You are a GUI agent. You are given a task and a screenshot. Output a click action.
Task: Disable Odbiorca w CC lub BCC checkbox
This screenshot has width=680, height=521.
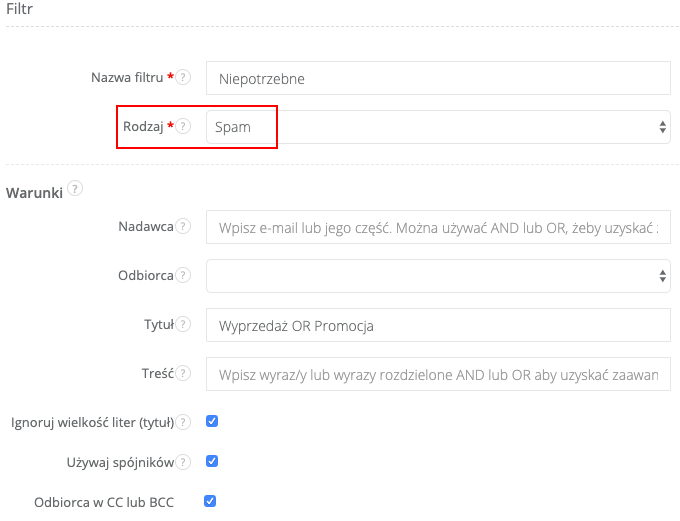212,500
